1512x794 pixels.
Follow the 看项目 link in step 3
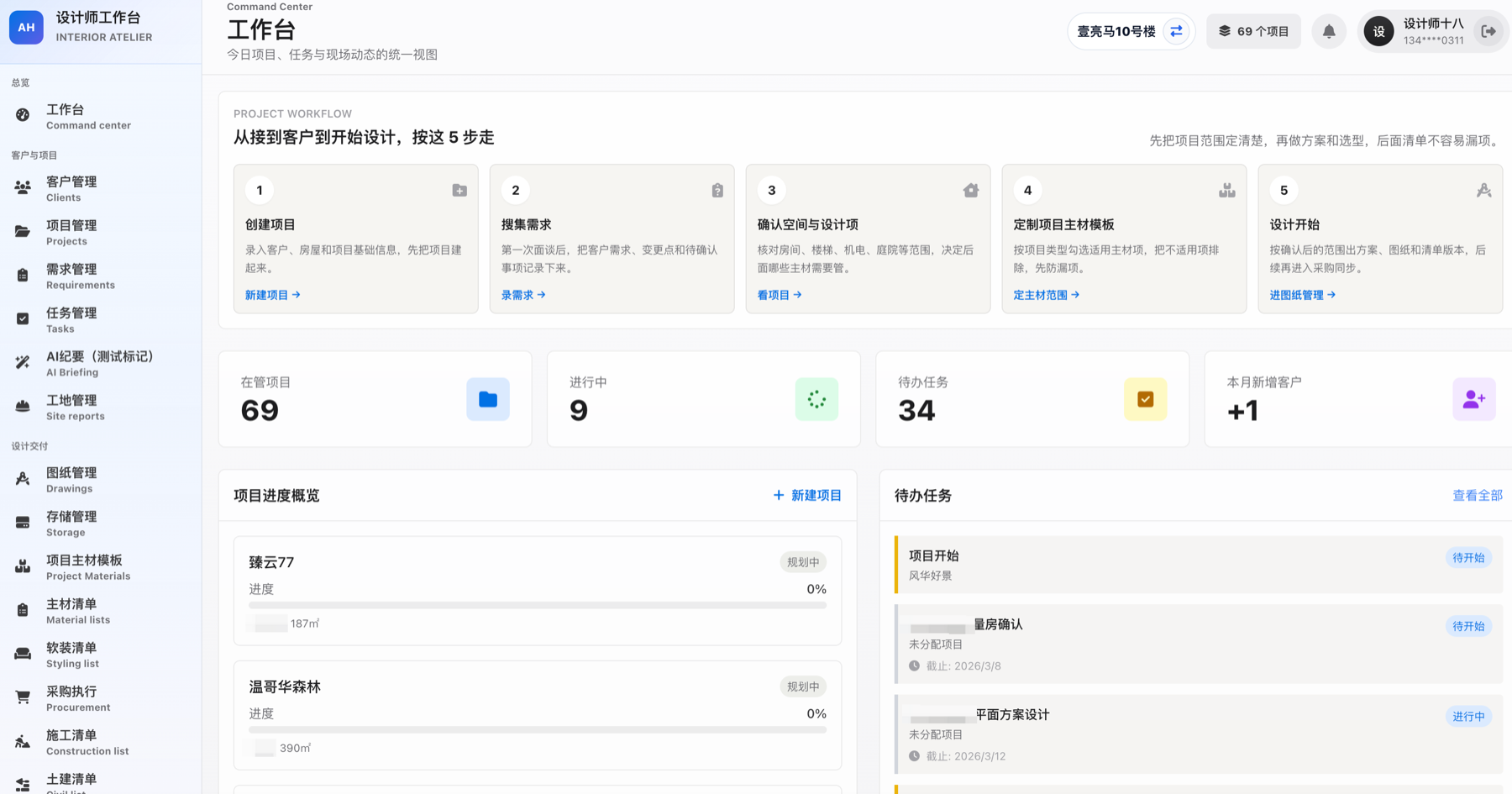(780, 295)
